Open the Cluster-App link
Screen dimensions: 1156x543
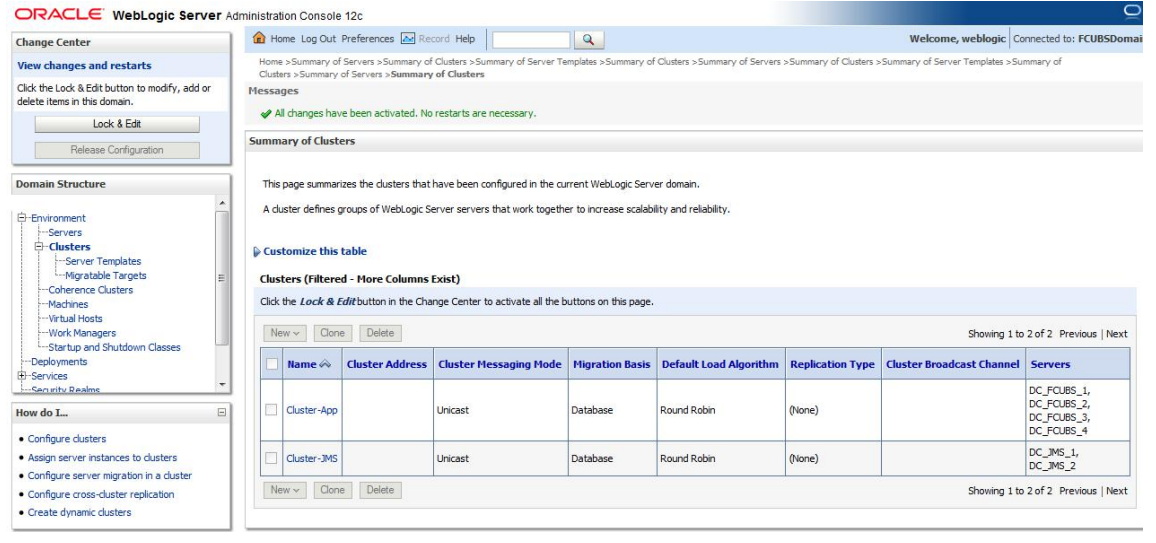click(312, 410)
